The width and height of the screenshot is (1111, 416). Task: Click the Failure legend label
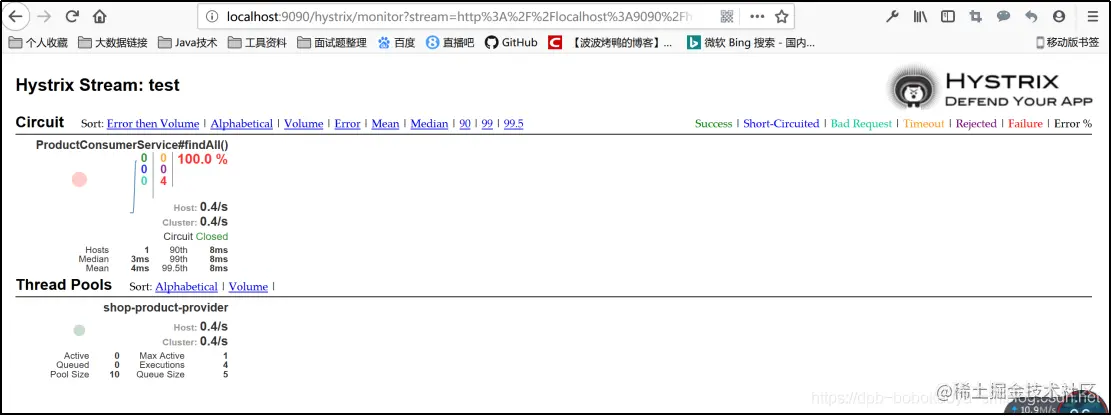click(x=1025, y=124)
